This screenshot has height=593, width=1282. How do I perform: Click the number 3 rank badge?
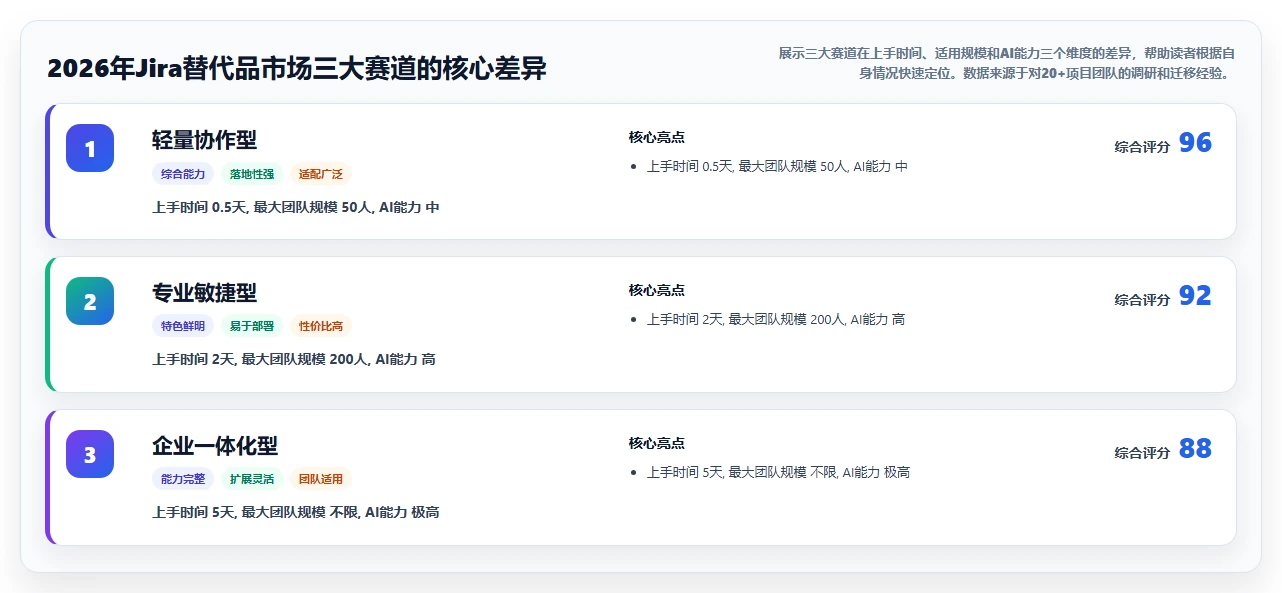pyautogui.click(x=90, y=454)
